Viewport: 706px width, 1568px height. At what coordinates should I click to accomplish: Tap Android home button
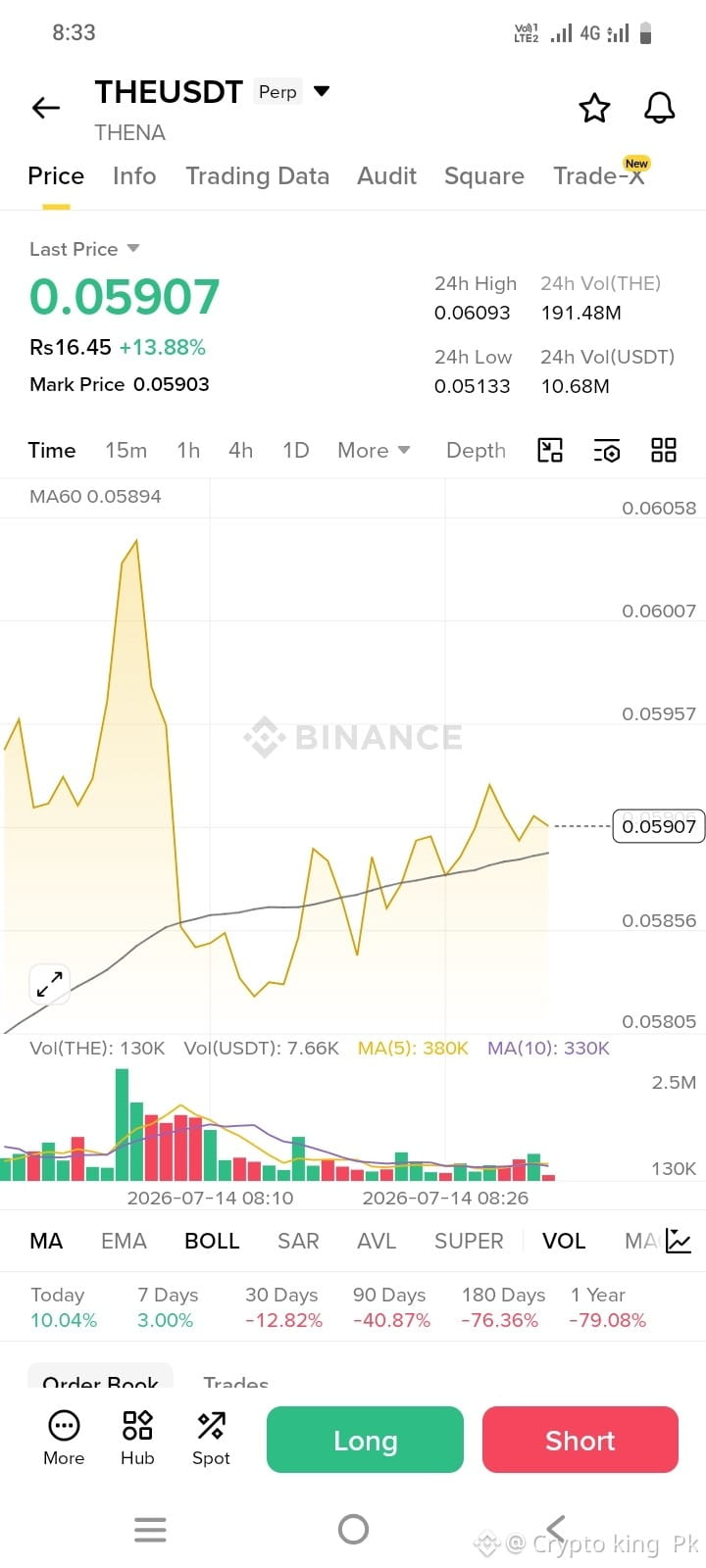point(353,1529)
